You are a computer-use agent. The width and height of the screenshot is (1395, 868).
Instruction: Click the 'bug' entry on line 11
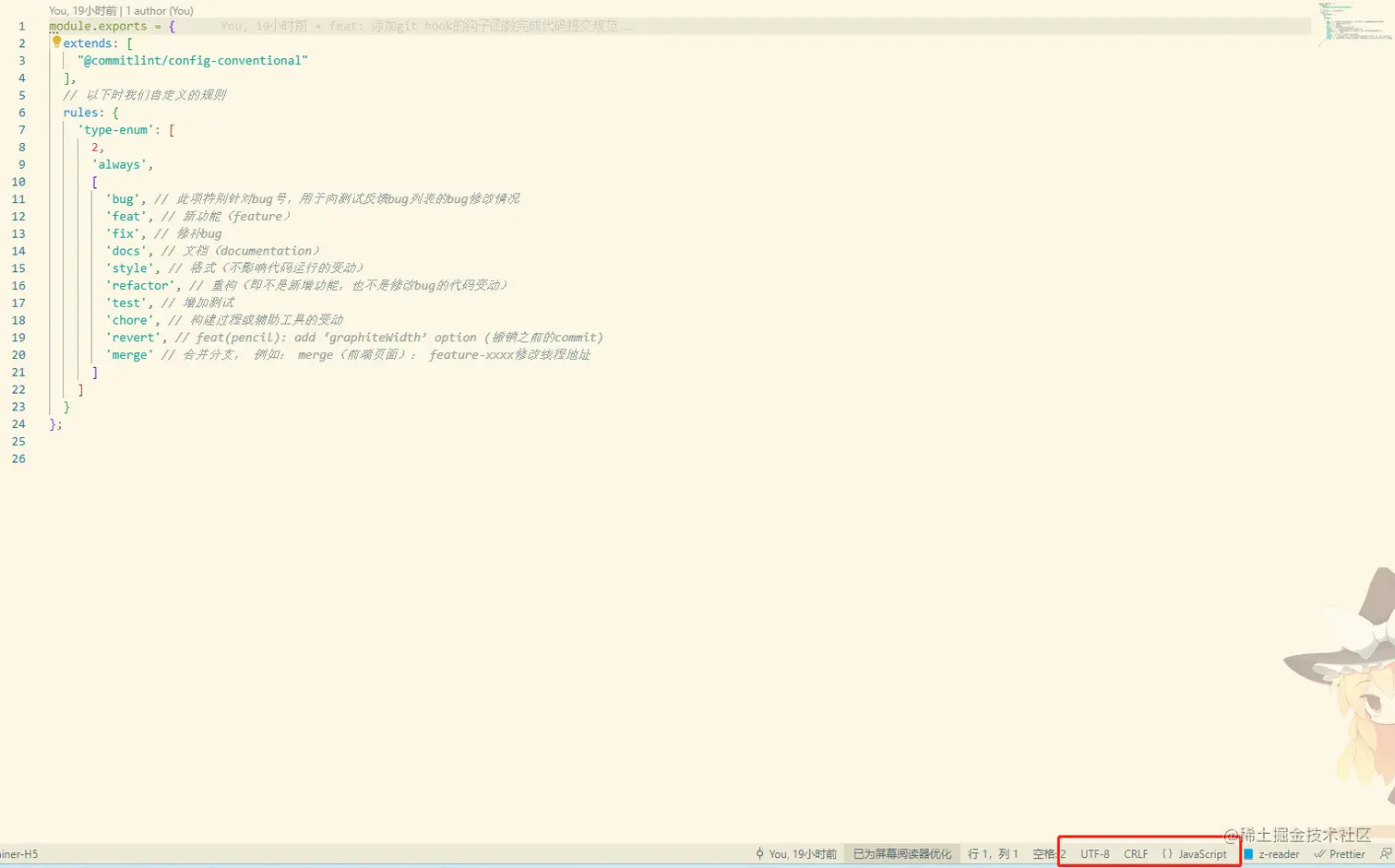pos(123,199)
